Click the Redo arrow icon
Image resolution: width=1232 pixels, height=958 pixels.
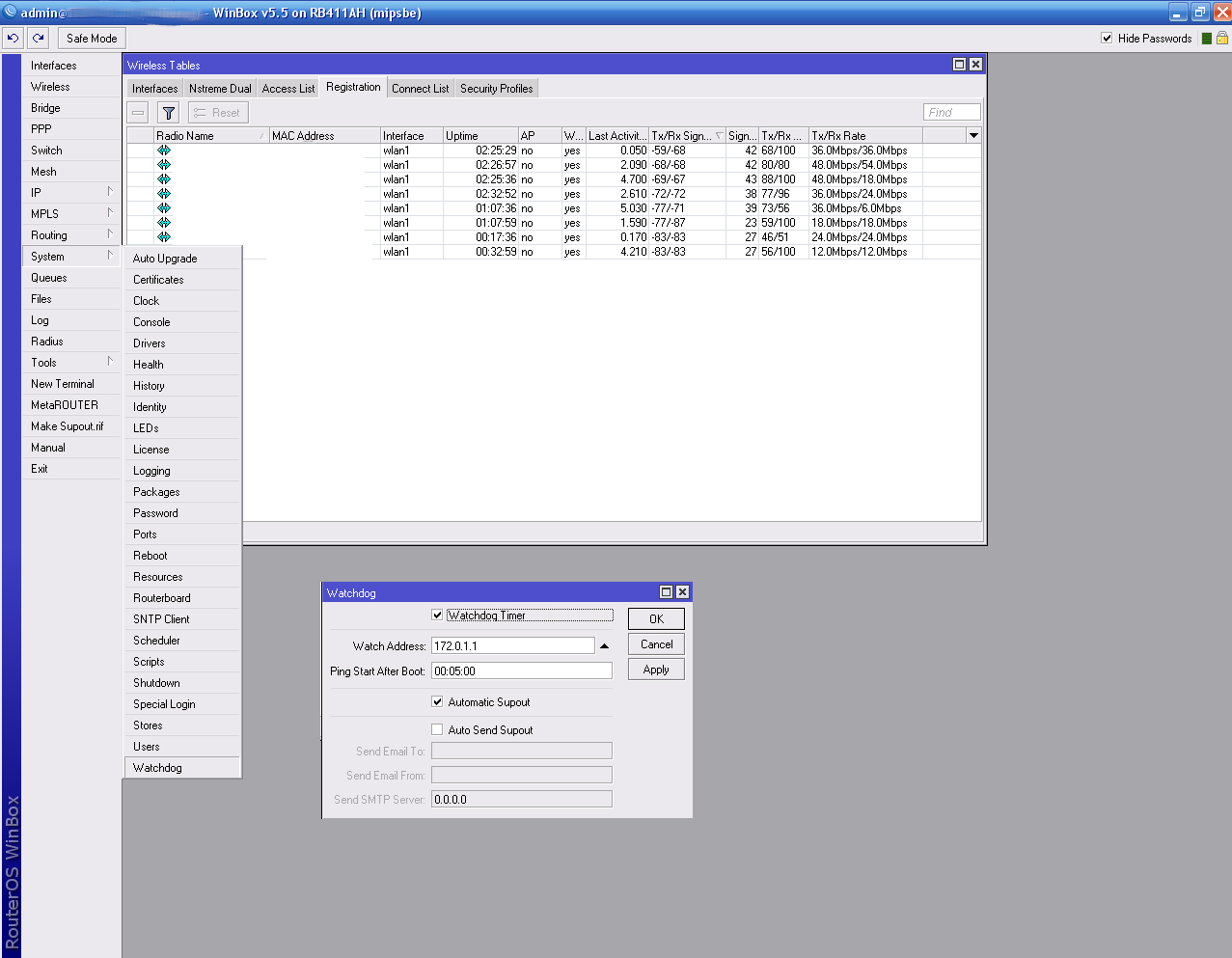click(x=38, y=39)
